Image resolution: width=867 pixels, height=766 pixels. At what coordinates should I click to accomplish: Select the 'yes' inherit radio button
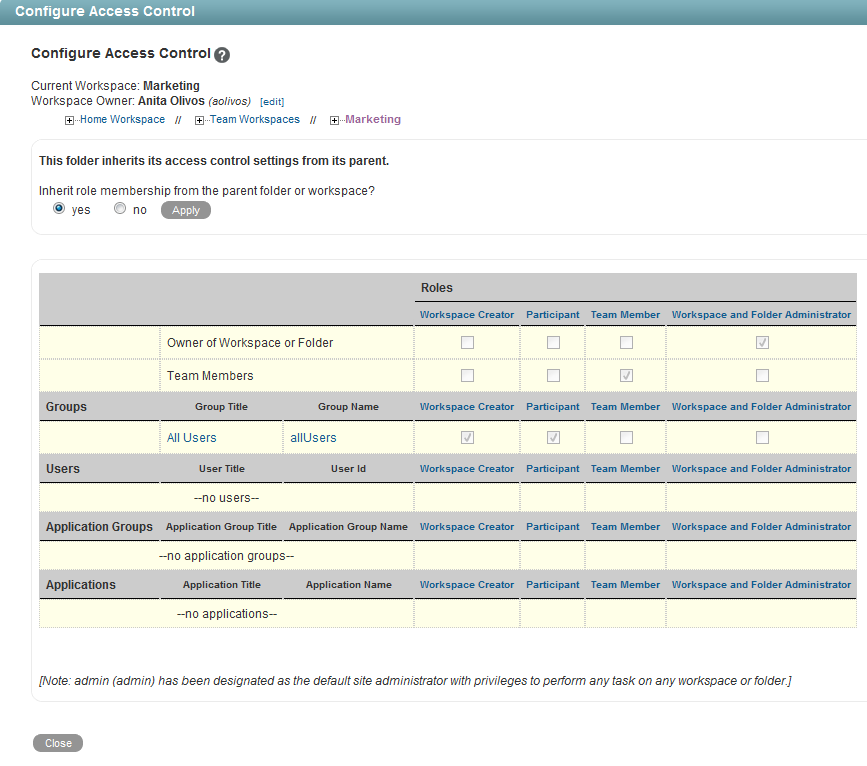tap(59, 209)
